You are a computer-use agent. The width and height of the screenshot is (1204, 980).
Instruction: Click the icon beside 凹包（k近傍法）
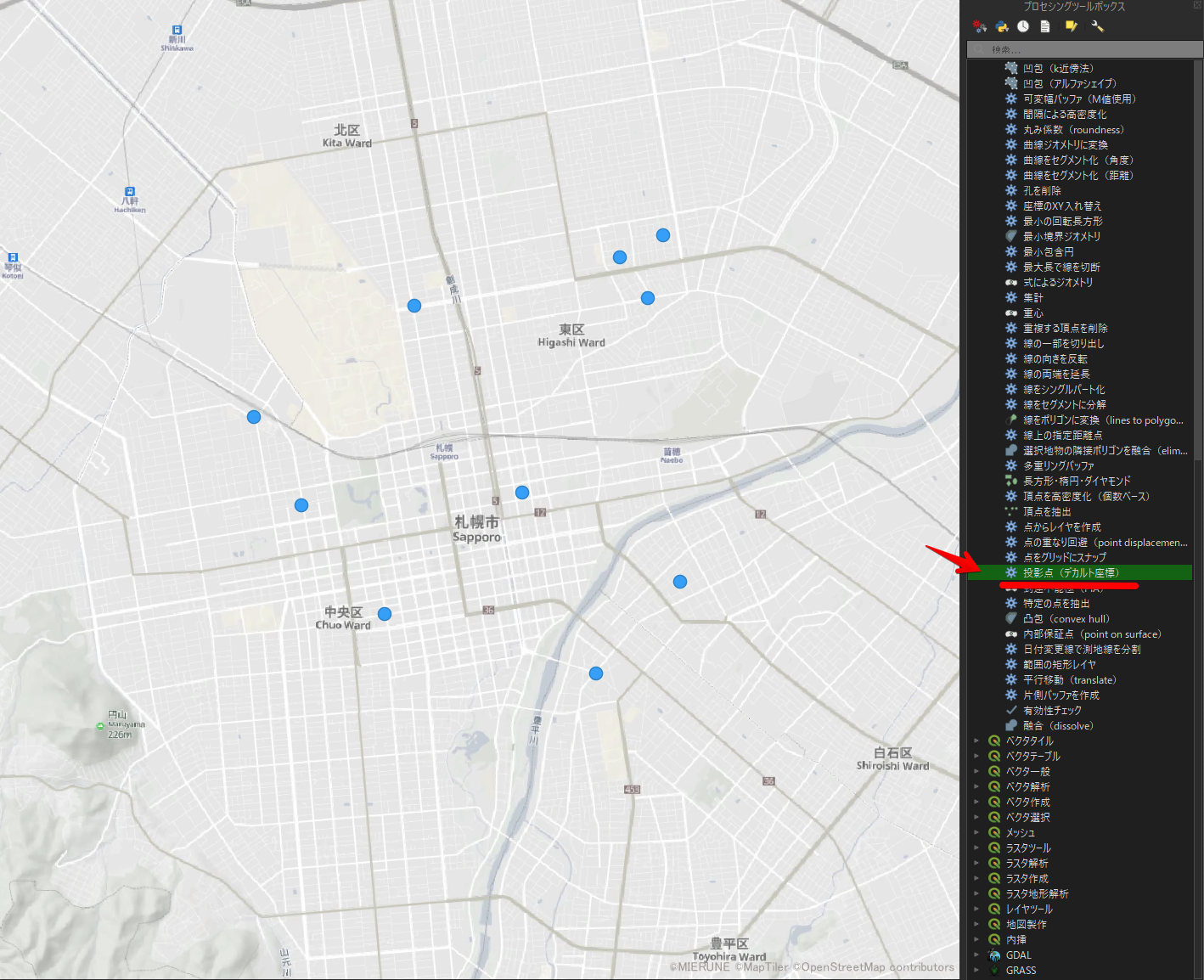point(1011,68)
